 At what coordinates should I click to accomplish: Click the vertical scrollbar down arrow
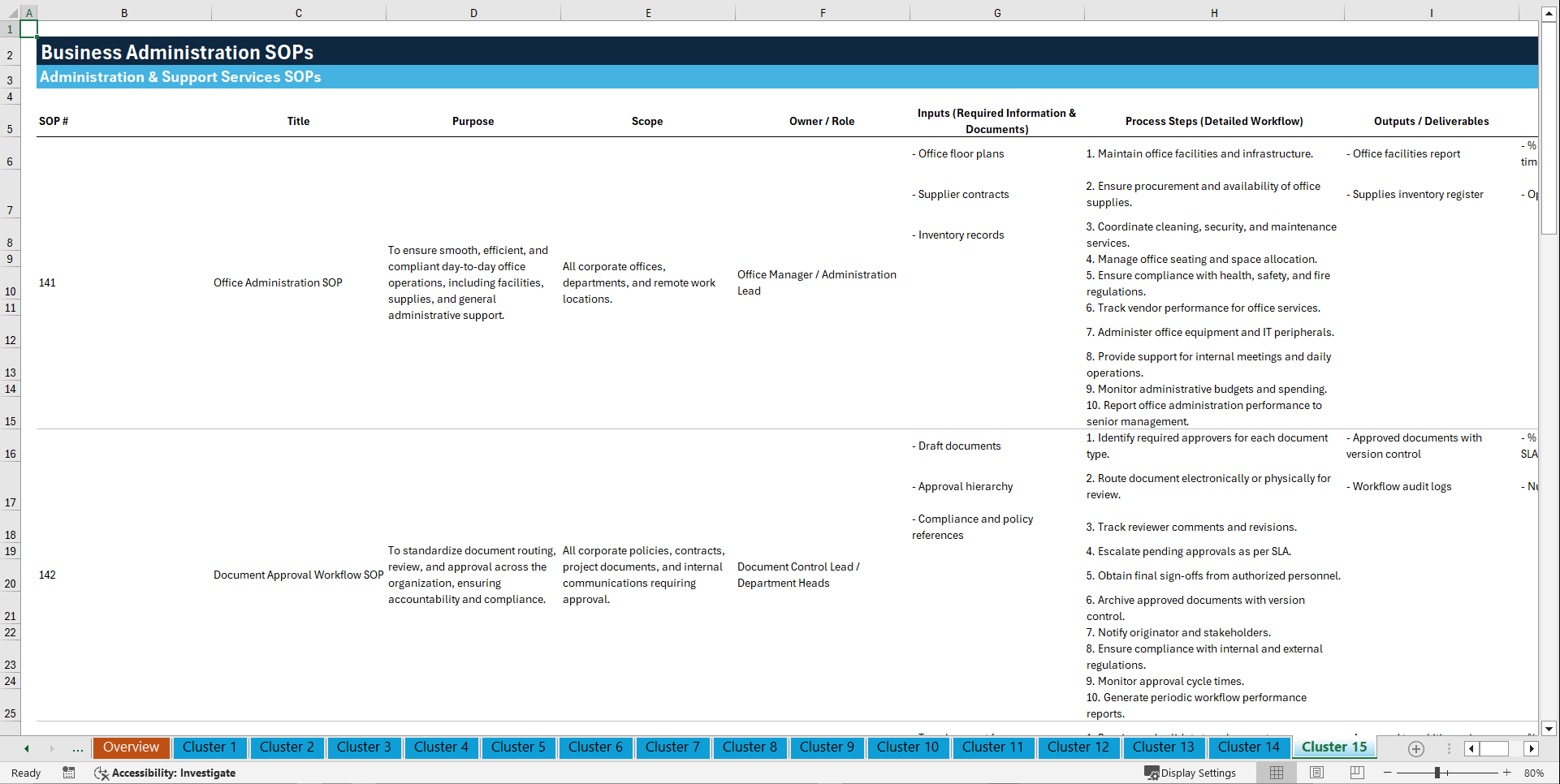pos(1549,729)
